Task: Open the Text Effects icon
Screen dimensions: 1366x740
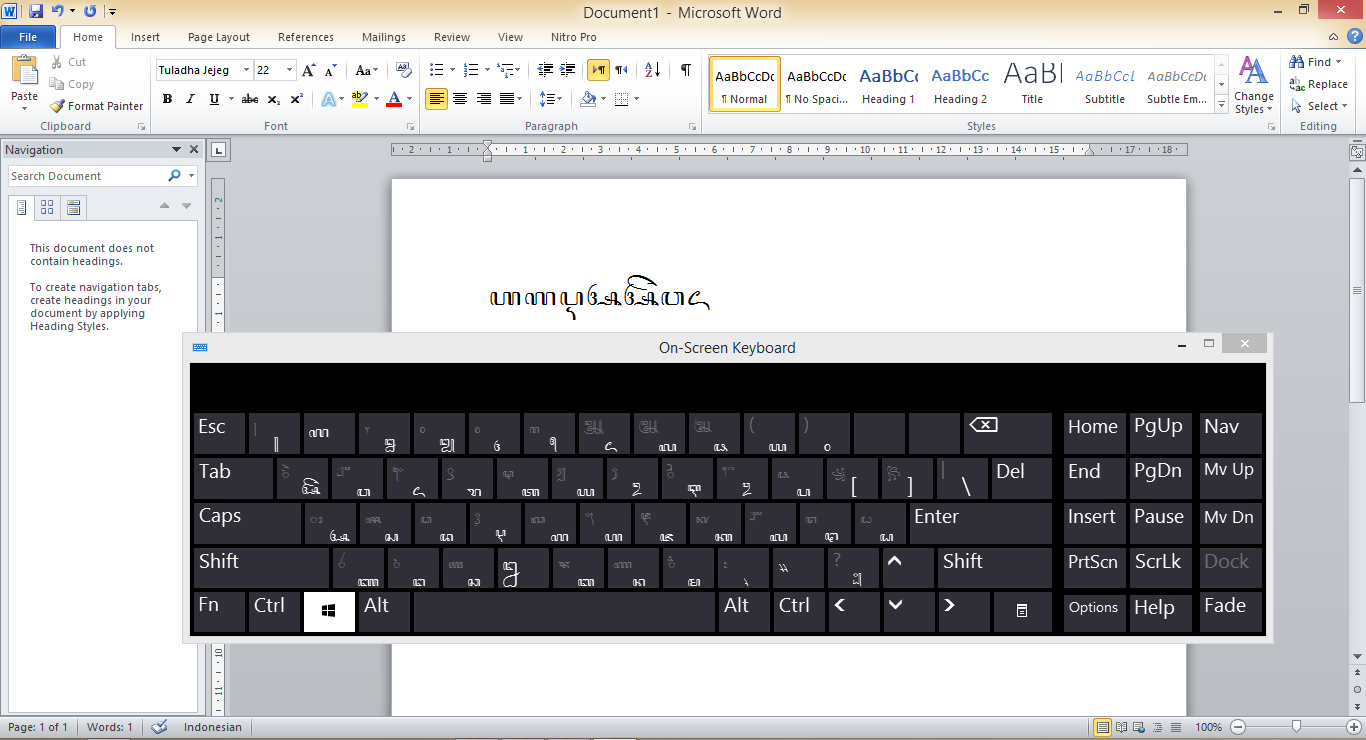Action: [x=330, y=98]
